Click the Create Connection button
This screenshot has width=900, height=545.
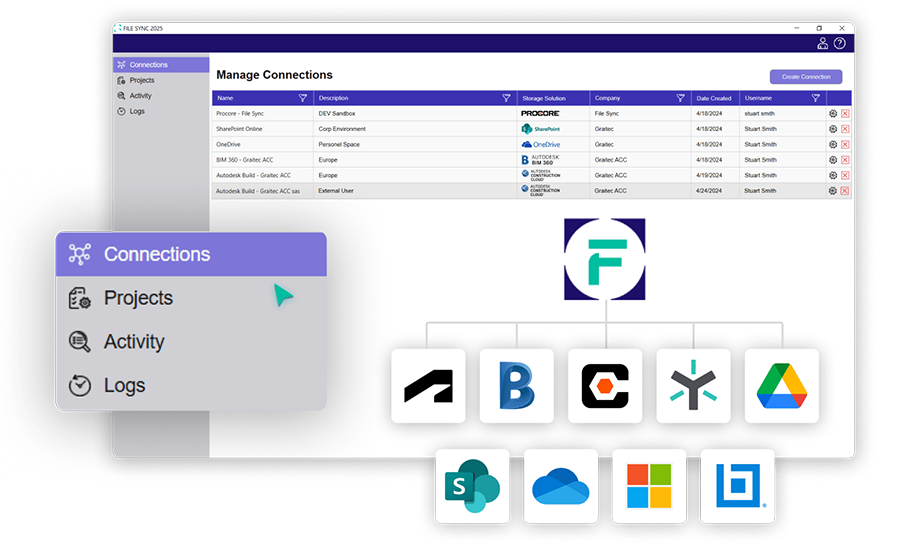806,77
